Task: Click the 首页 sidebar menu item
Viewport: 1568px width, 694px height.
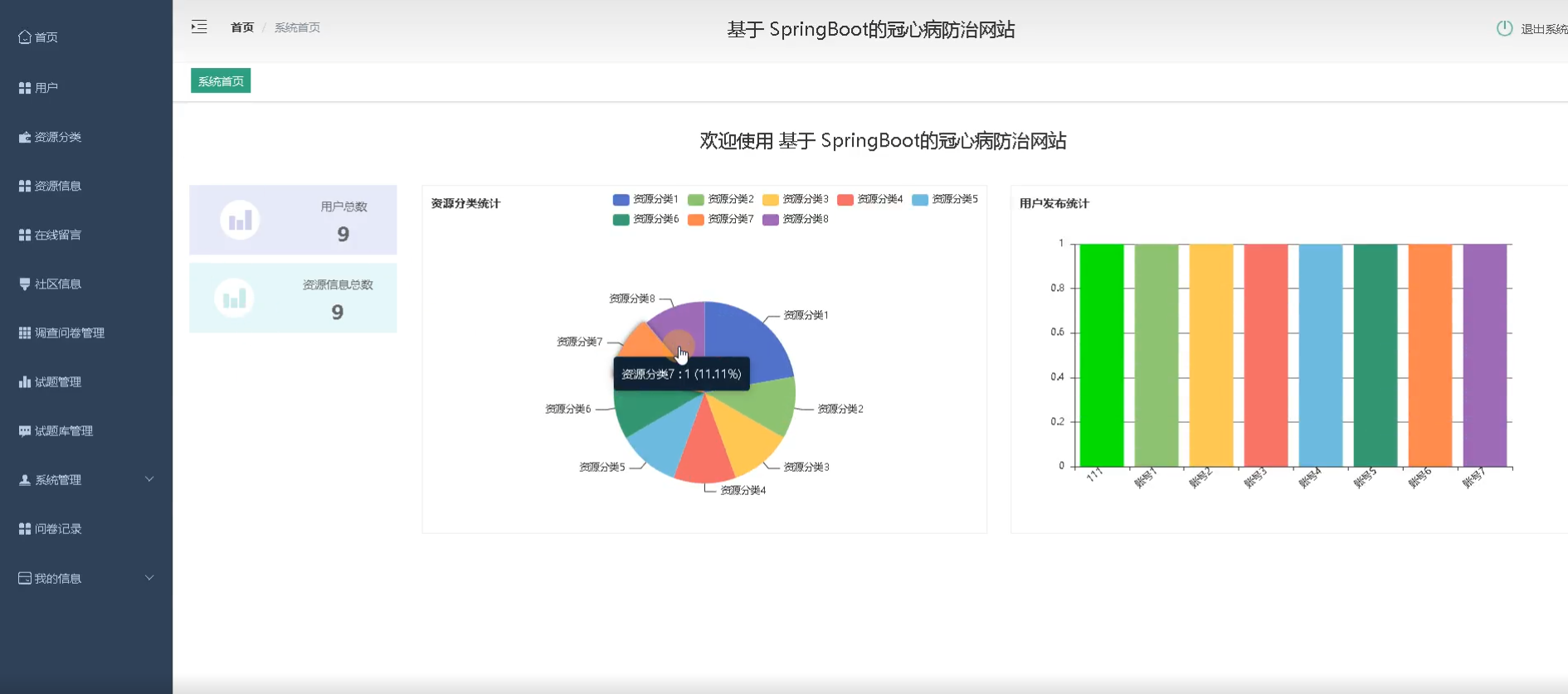Action: click(86, 36)
